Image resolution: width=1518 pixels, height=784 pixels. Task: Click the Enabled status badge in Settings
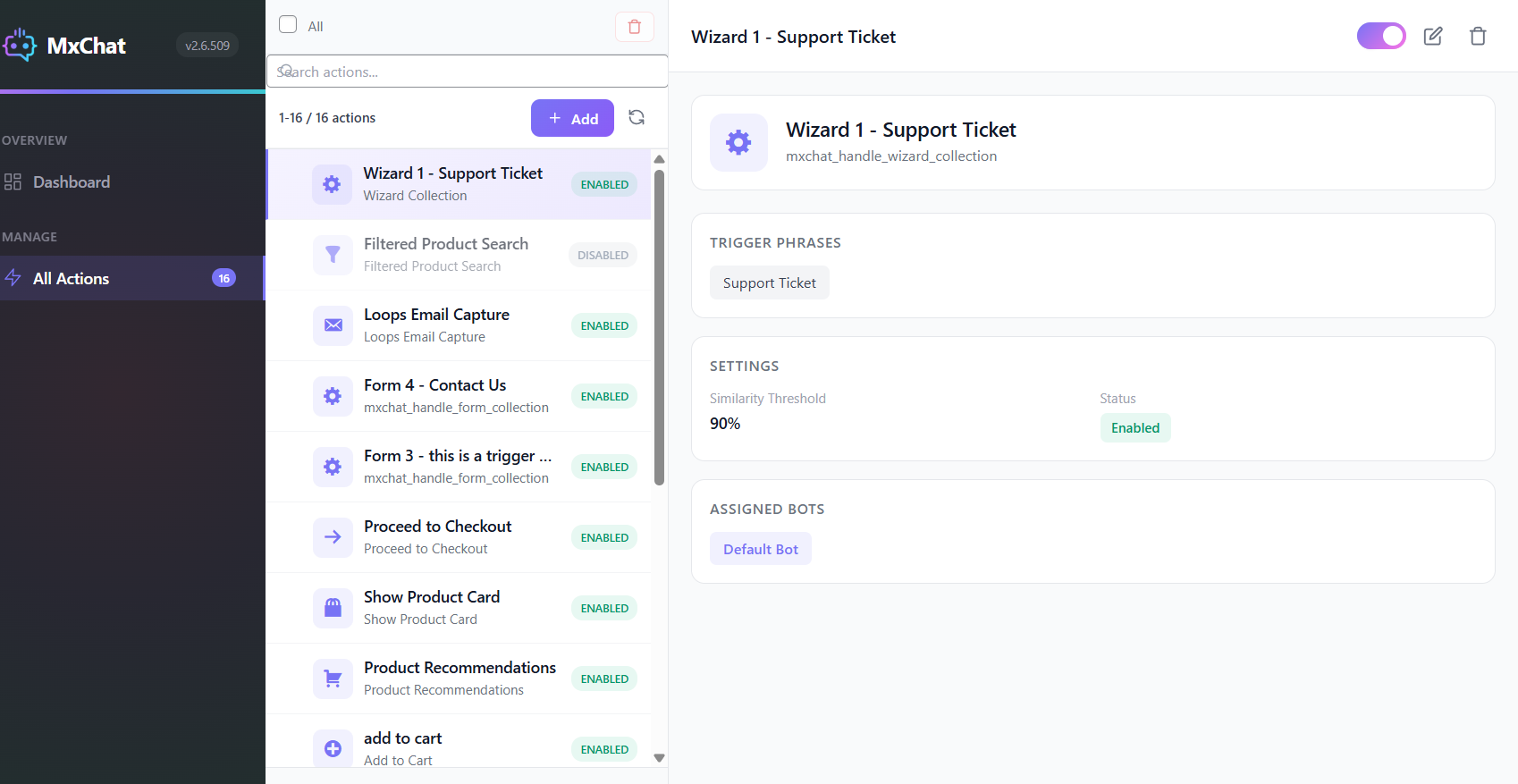(1135, 427)
